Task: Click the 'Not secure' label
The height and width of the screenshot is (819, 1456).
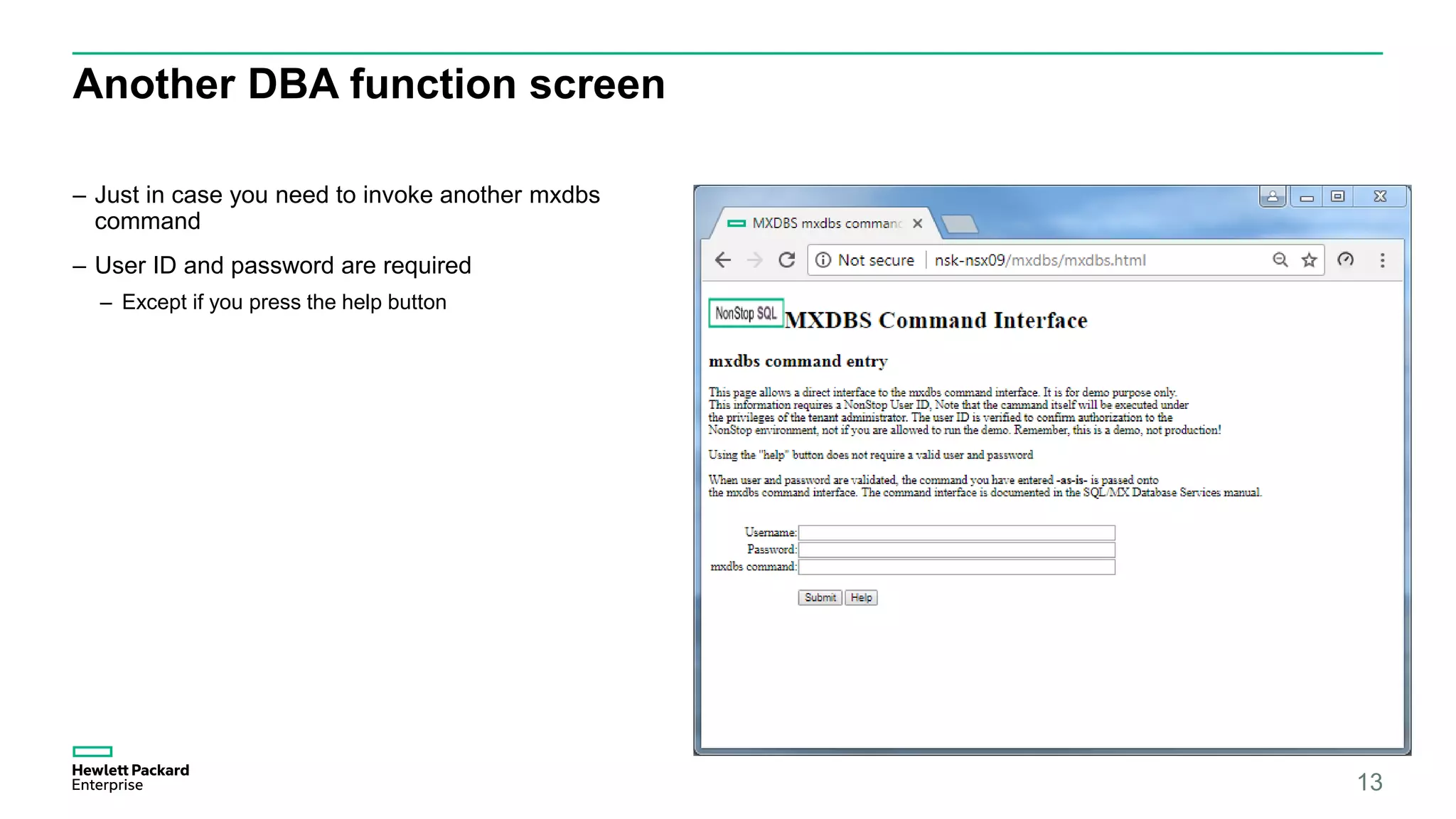Action: [876, 260]
